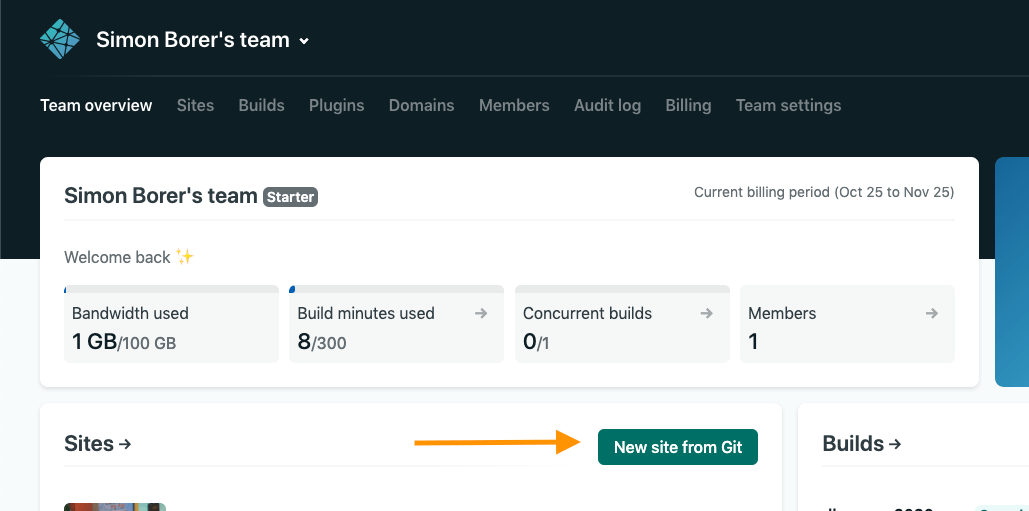
Task: View the Members tab
Action: 514,105
